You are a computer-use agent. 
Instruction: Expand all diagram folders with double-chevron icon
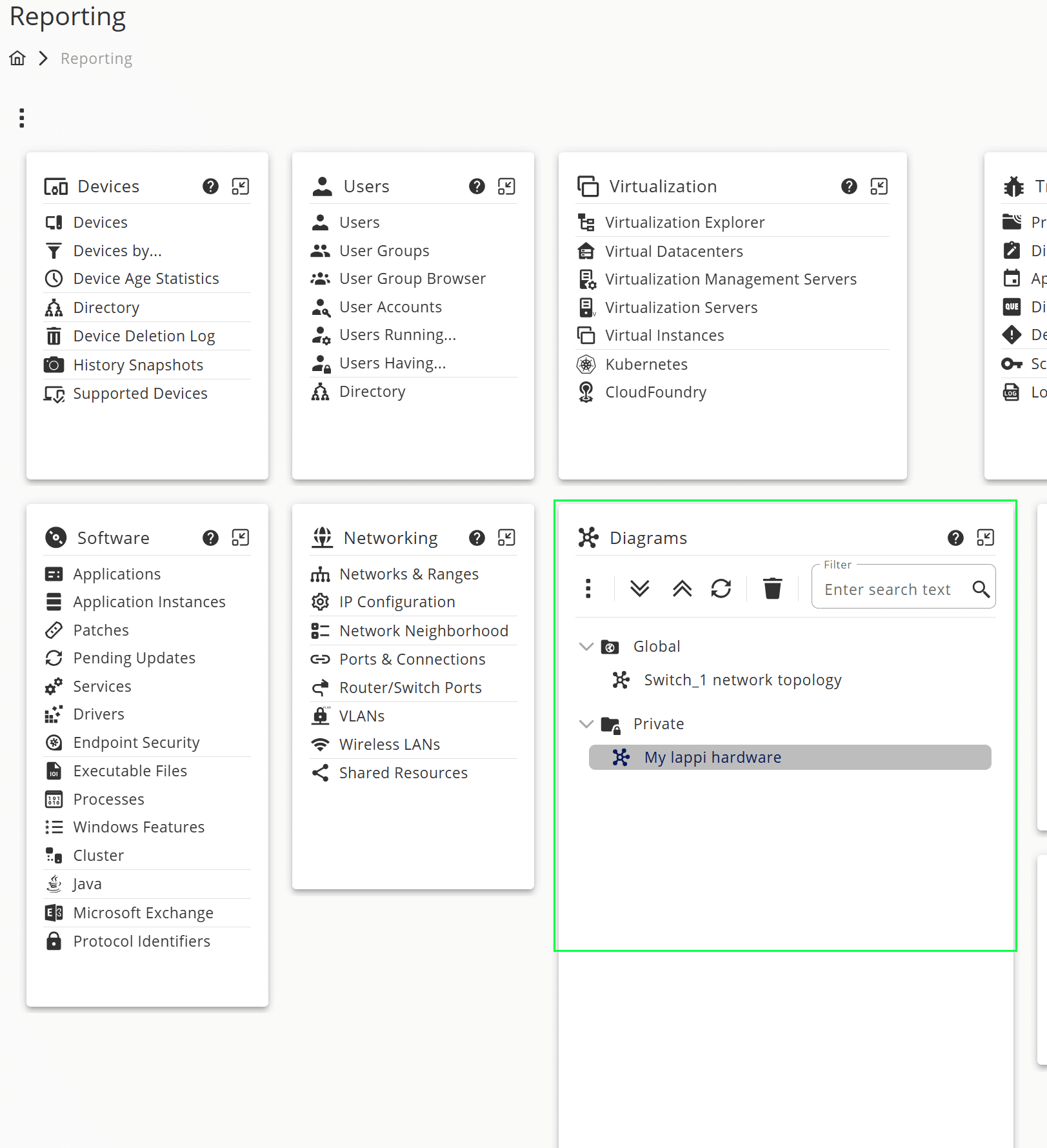tap(639, 588)
